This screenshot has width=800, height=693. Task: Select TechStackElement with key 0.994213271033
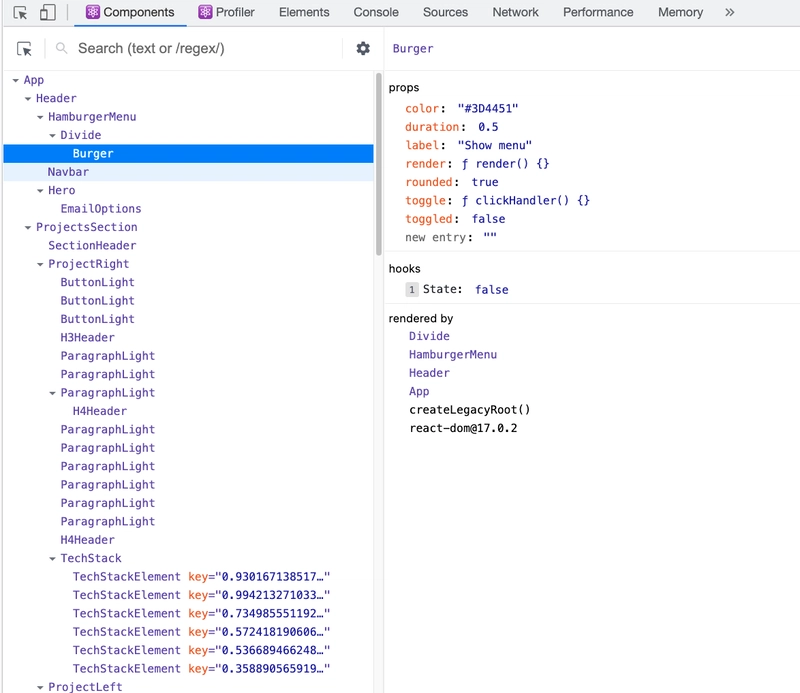[x=201, y=595]
